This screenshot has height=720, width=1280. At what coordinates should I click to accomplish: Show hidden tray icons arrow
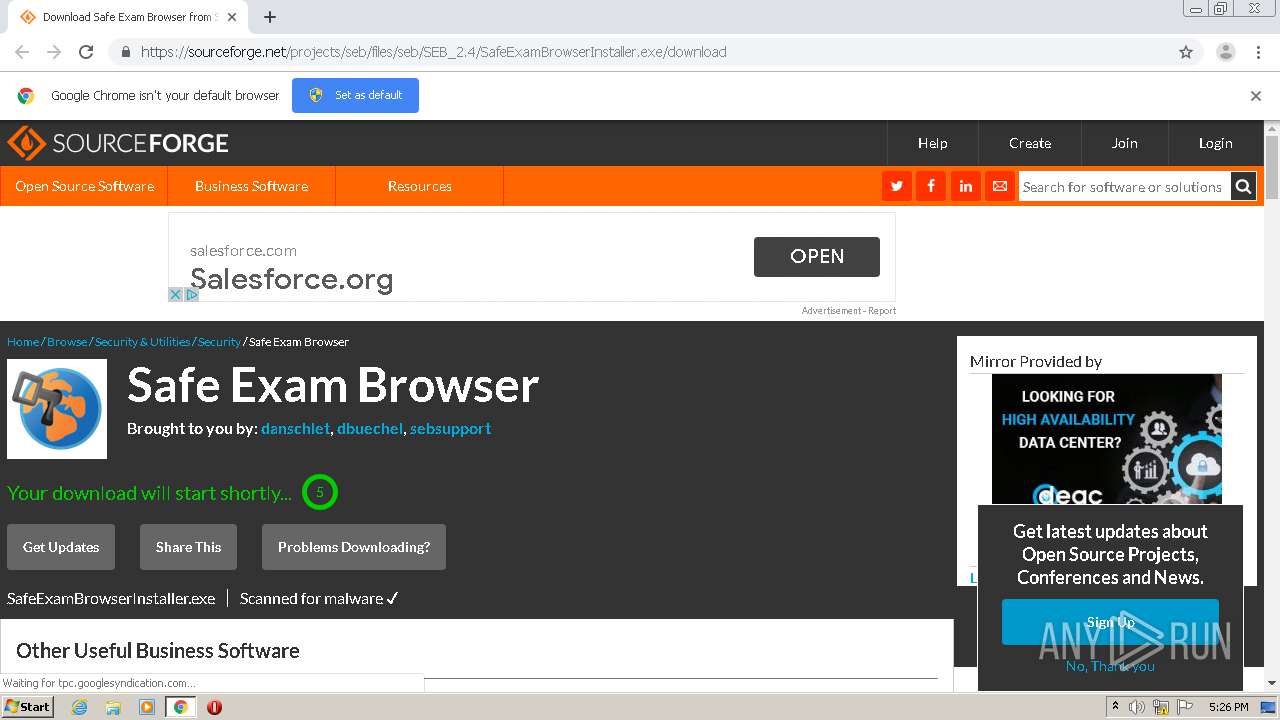tap(1116, 707)
